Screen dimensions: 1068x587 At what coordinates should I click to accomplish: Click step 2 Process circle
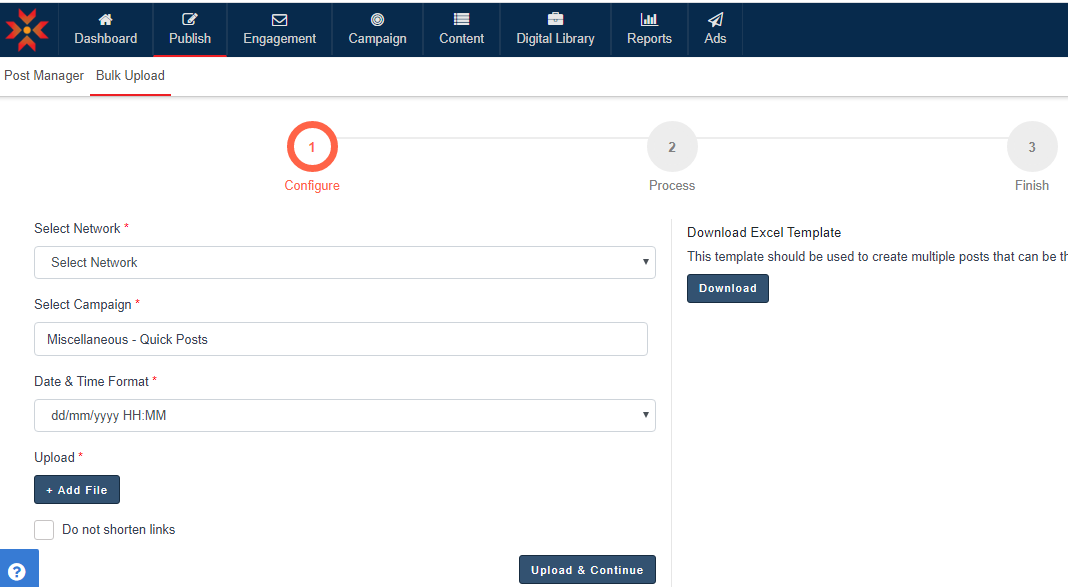pyautogui.click(x=672, y=147)
